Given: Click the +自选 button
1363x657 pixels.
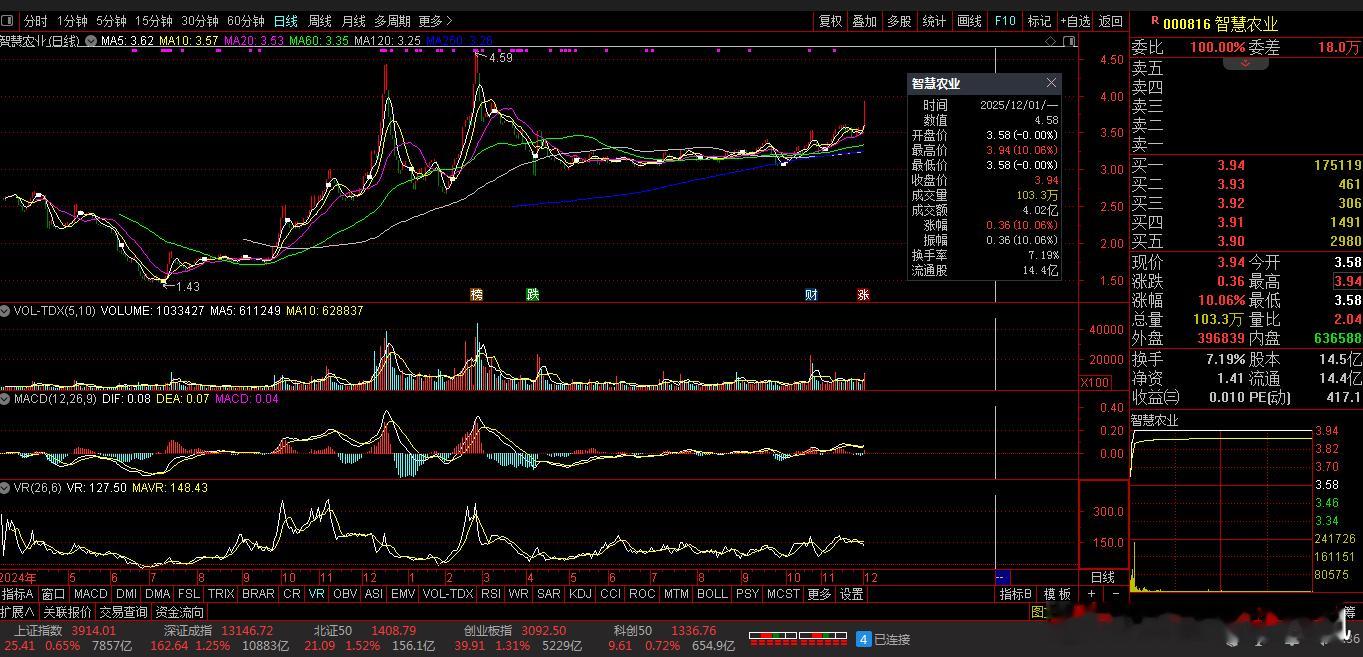Looking at the screenshot, I should 1075,21.
